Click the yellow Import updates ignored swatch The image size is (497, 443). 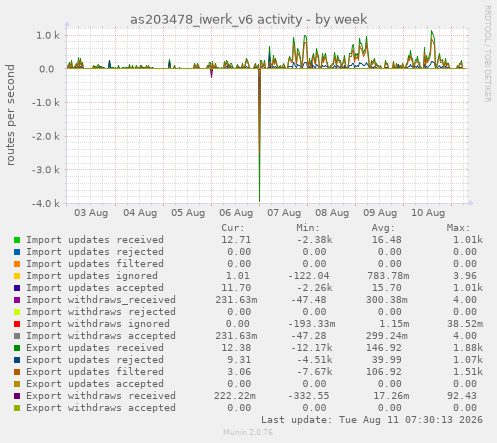click(x=17, y=276)
